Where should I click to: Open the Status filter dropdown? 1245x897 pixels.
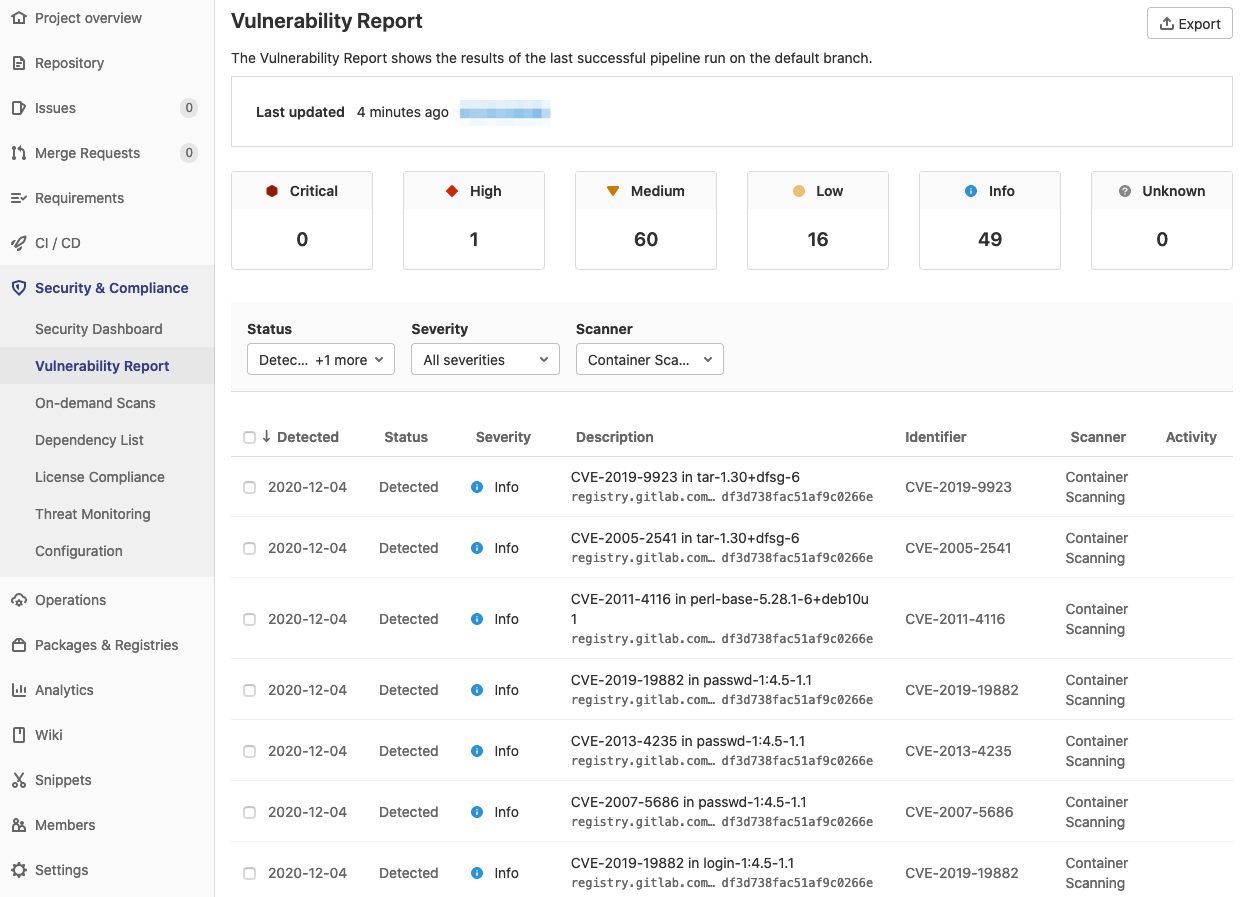coord(320,360)
